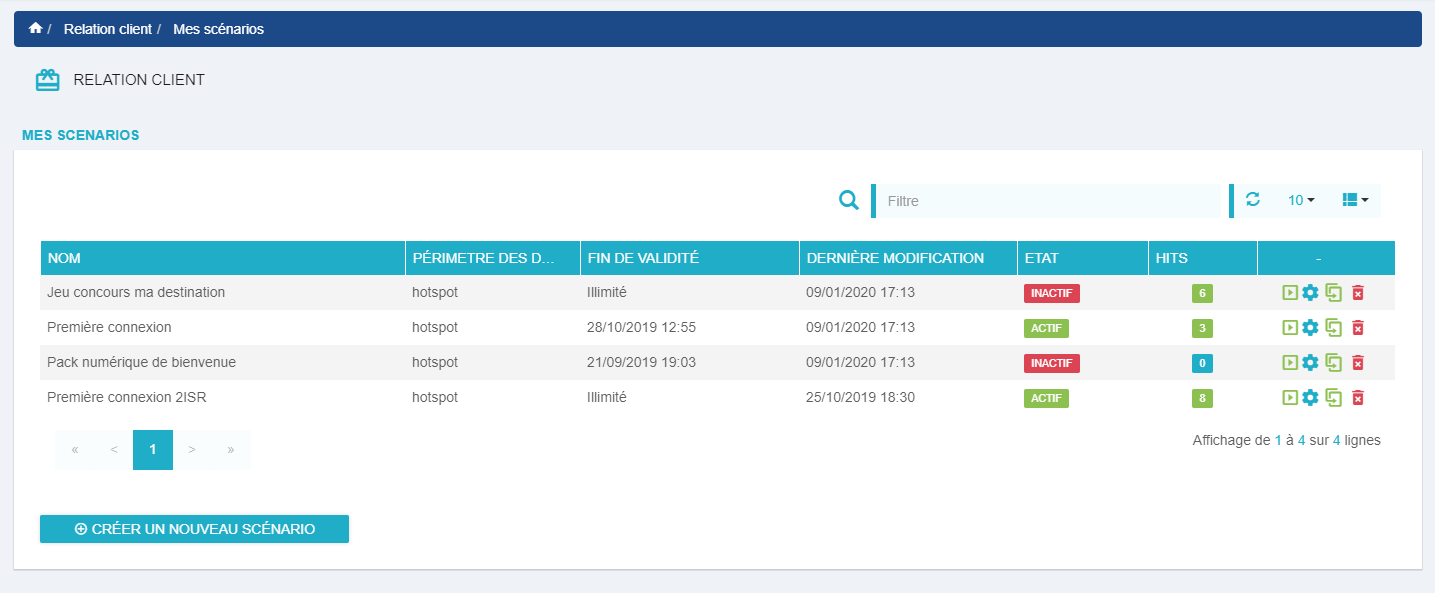Sort table by Nom column header
Viewport: 1435px width, 593px height.
(x=222, y=258)
